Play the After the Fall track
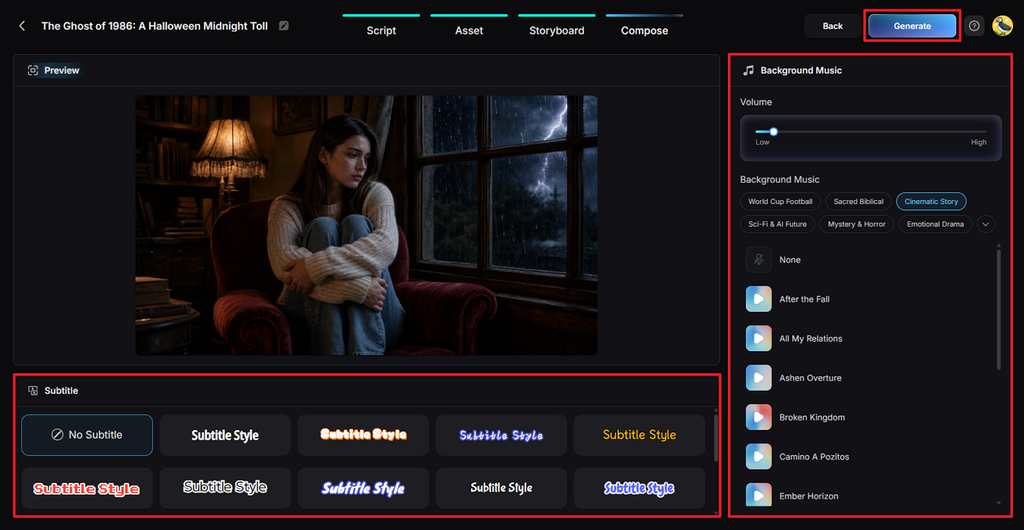Screen dimensions: 1024x530 point(758,299)
